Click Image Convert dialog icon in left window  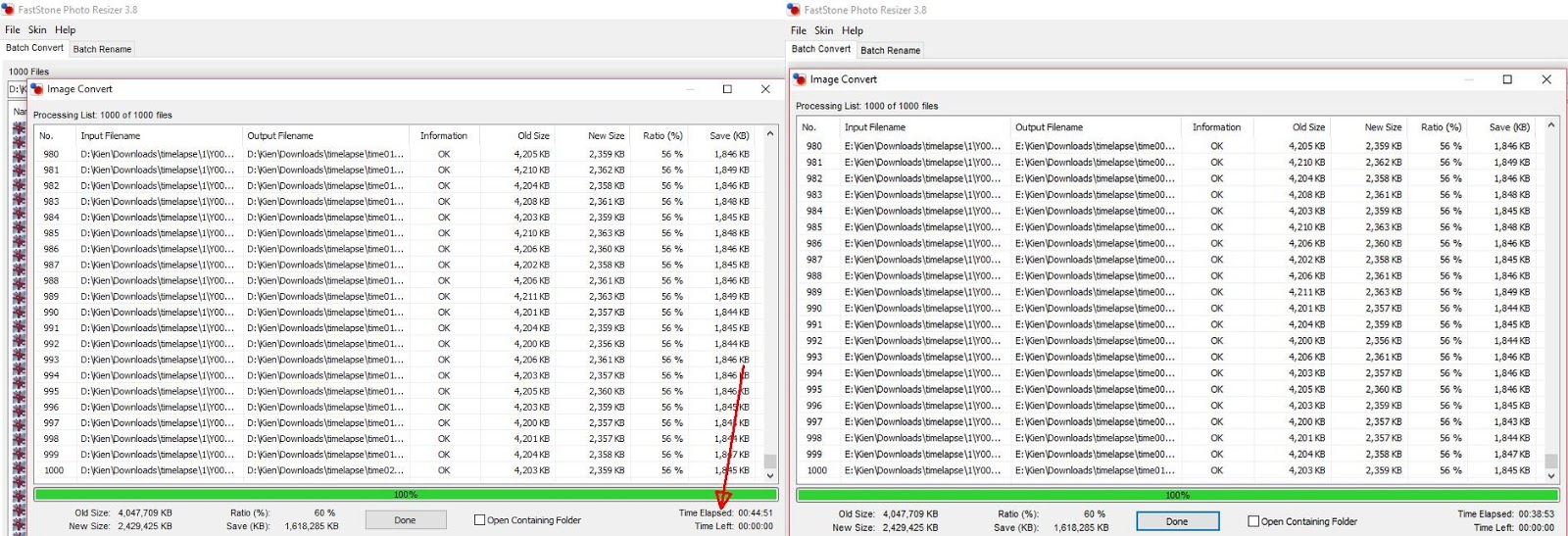(37, 89)
